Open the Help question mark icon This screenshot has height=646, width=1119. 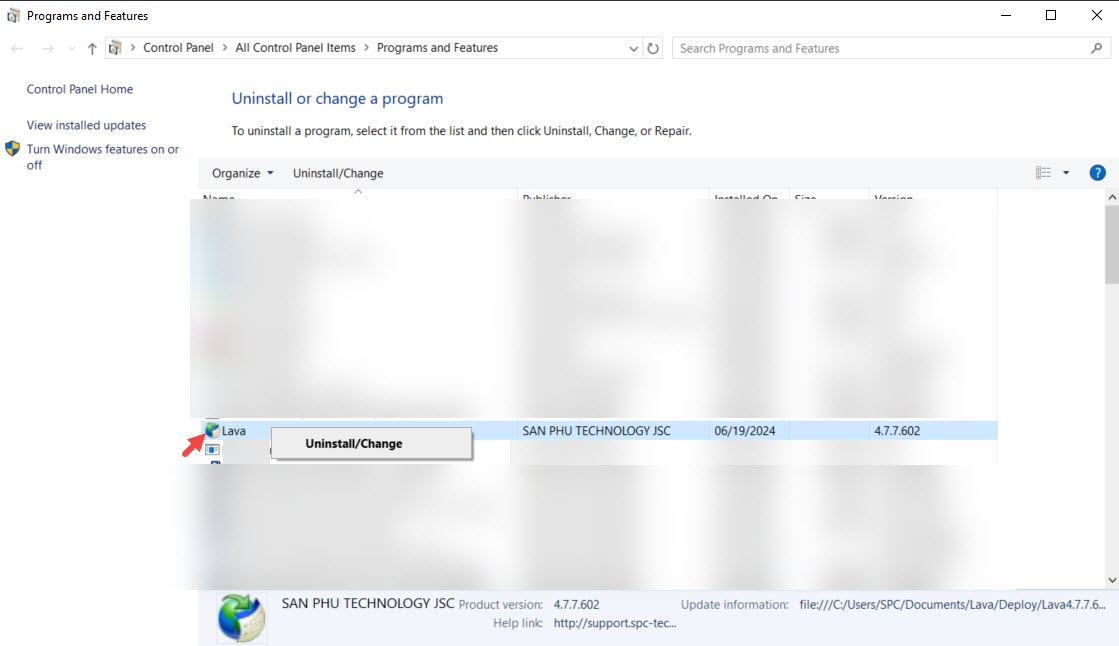(1097, 173)
